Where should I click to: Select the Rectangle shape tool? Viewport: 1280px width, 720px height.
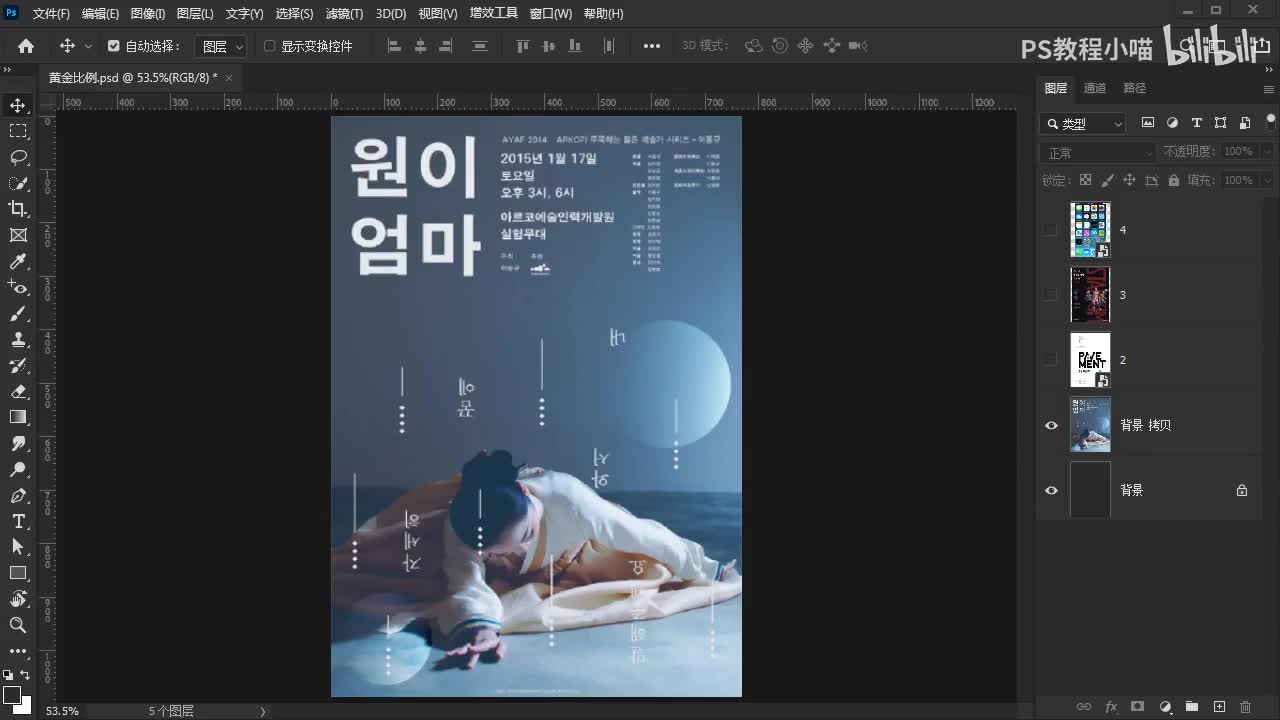pyautogui.click(x=18, y=573)
